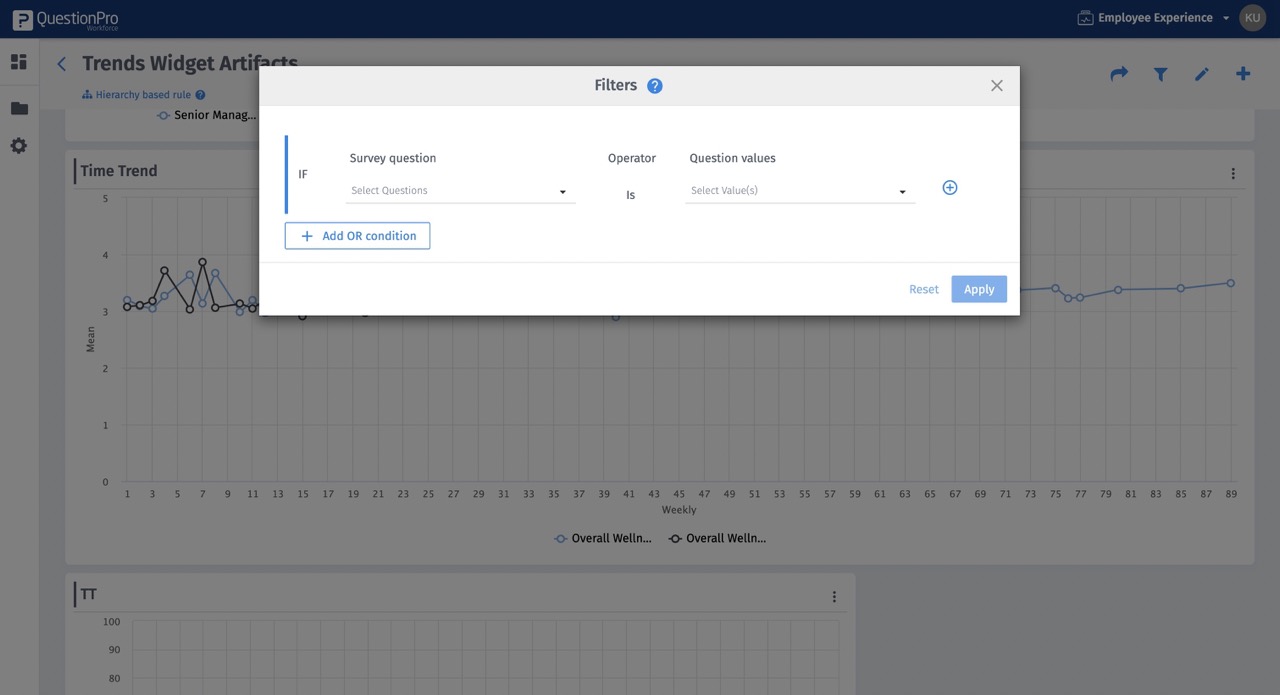The image size is (1280, 695).
Task: Click Trends Widget Artifacts title
Action: (190, 64)
